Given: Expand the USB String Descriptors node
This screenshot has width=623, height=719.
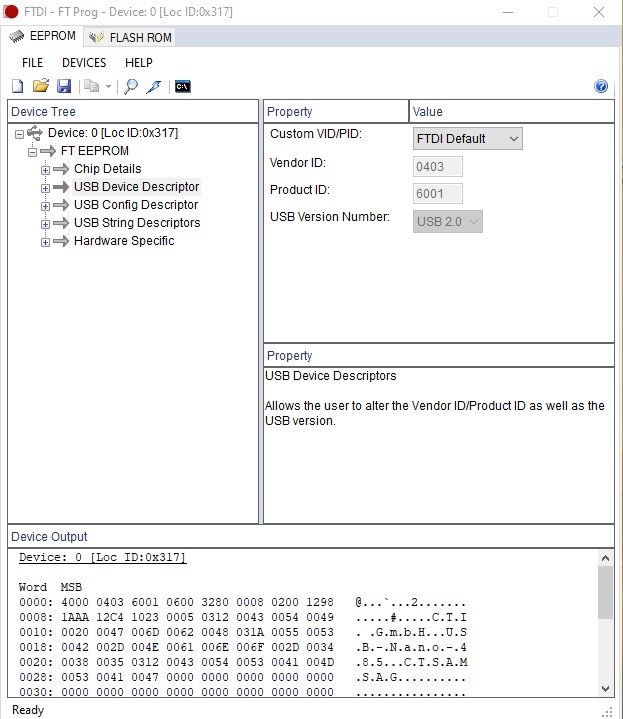Looking at the screenshot, I should pyautogui.click(x=45, y=223).
